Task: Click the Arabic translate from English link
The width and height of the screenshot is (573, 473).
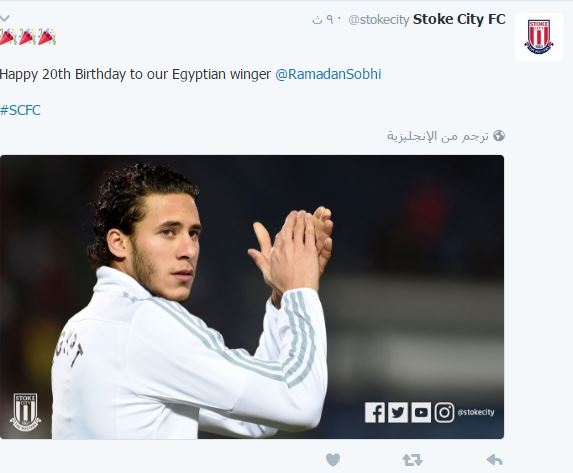Action: [x=438, y=136]
